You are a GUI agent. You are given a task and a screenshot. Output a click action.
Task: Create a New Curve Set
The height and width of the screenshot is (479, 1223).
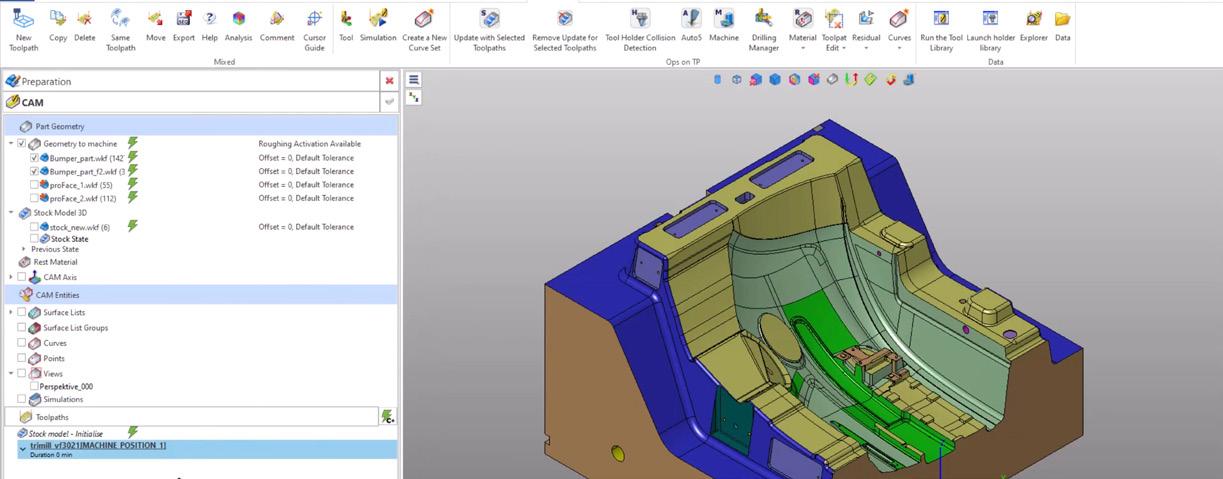pos(424,28)
